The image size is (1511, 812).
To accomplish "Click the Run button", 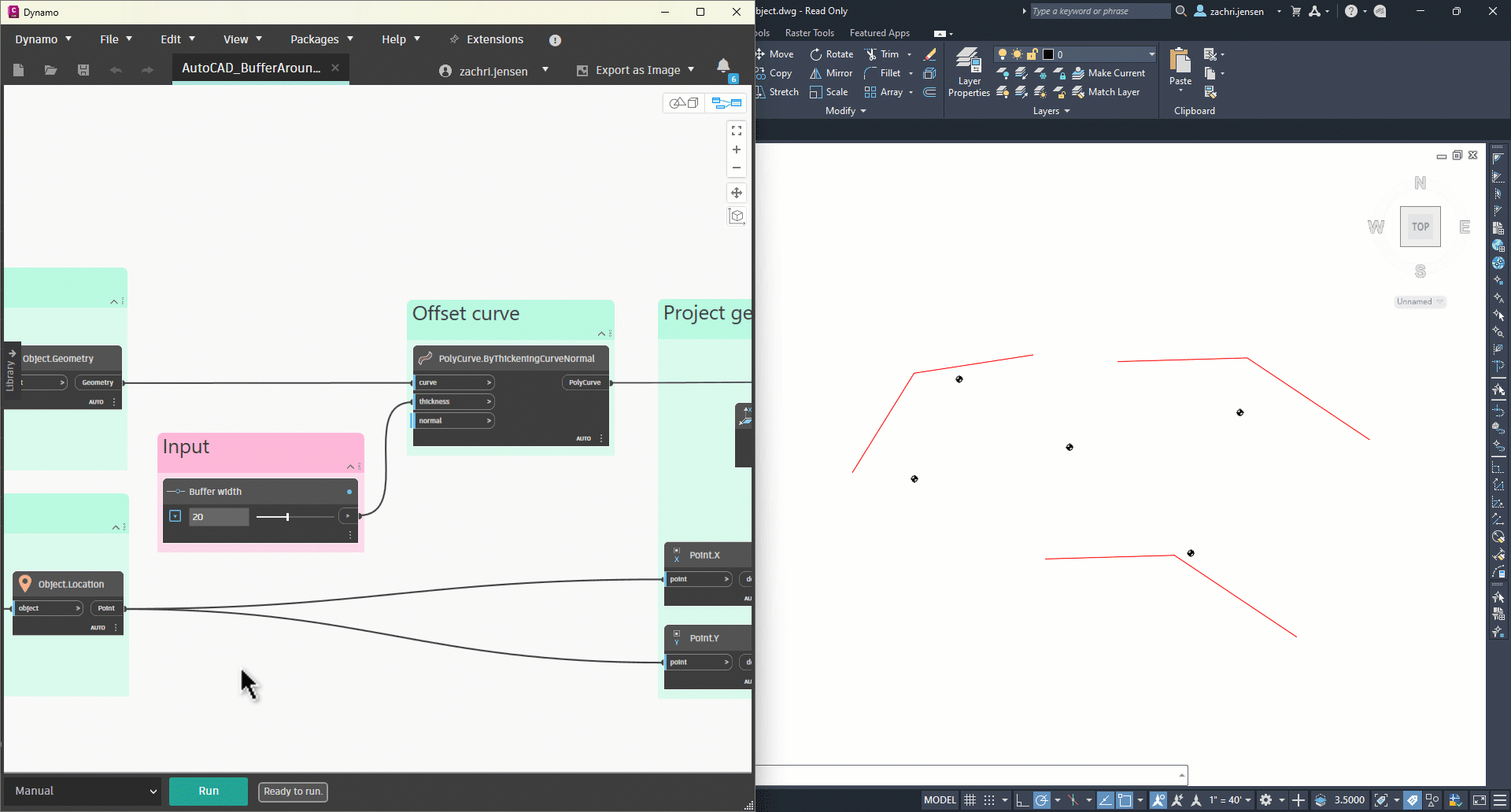I will pyautogui.click(x=209, y=791).
